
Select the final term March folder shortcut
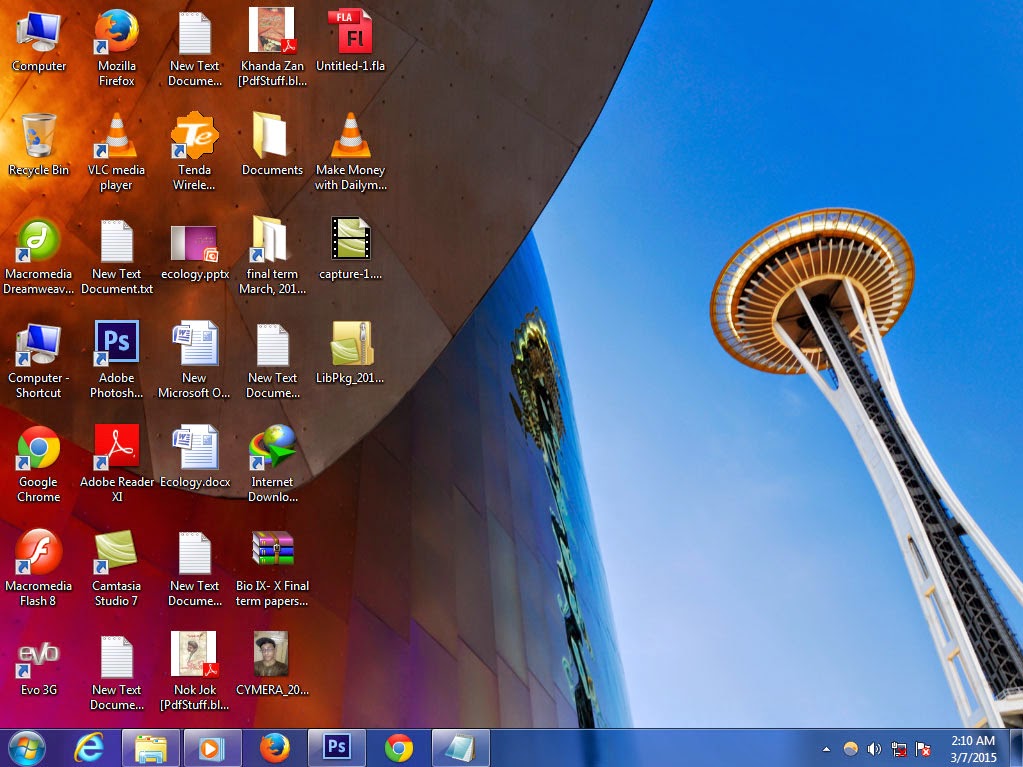[272, 256]
